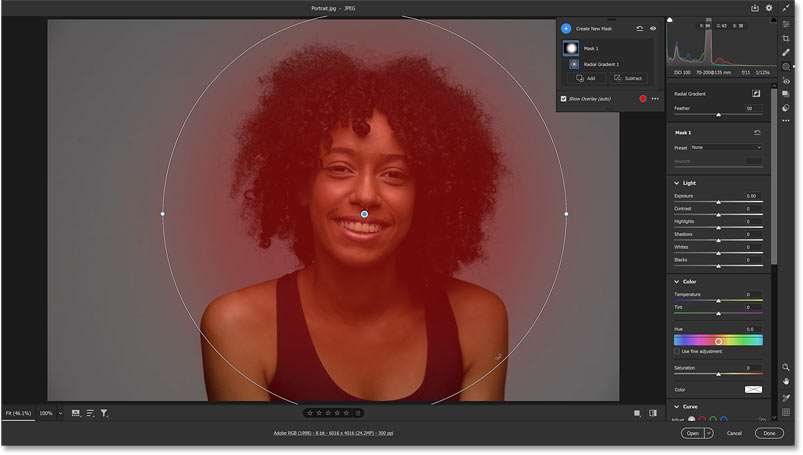Viewport: 803px width, 455px height.
Task: Click the Color swatch box with X
Action: coord(753,389)
